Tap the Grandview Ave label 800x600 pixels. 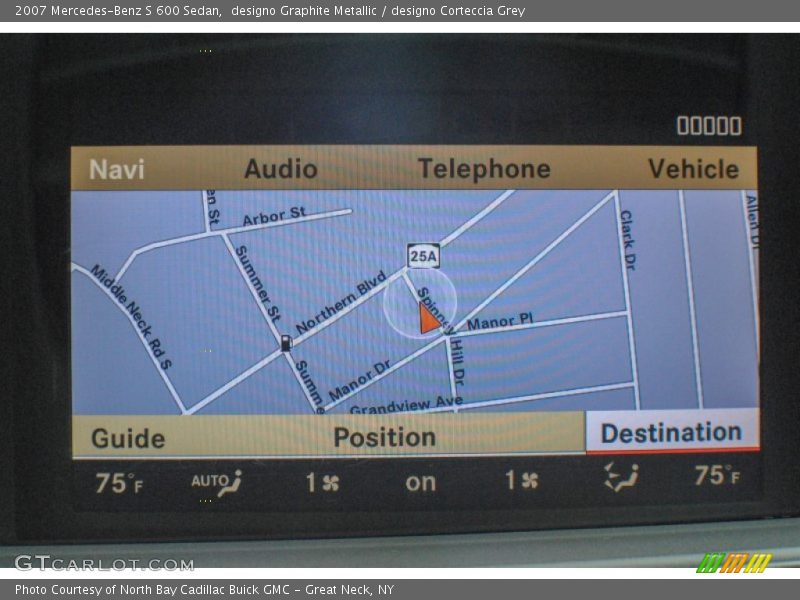407,405
